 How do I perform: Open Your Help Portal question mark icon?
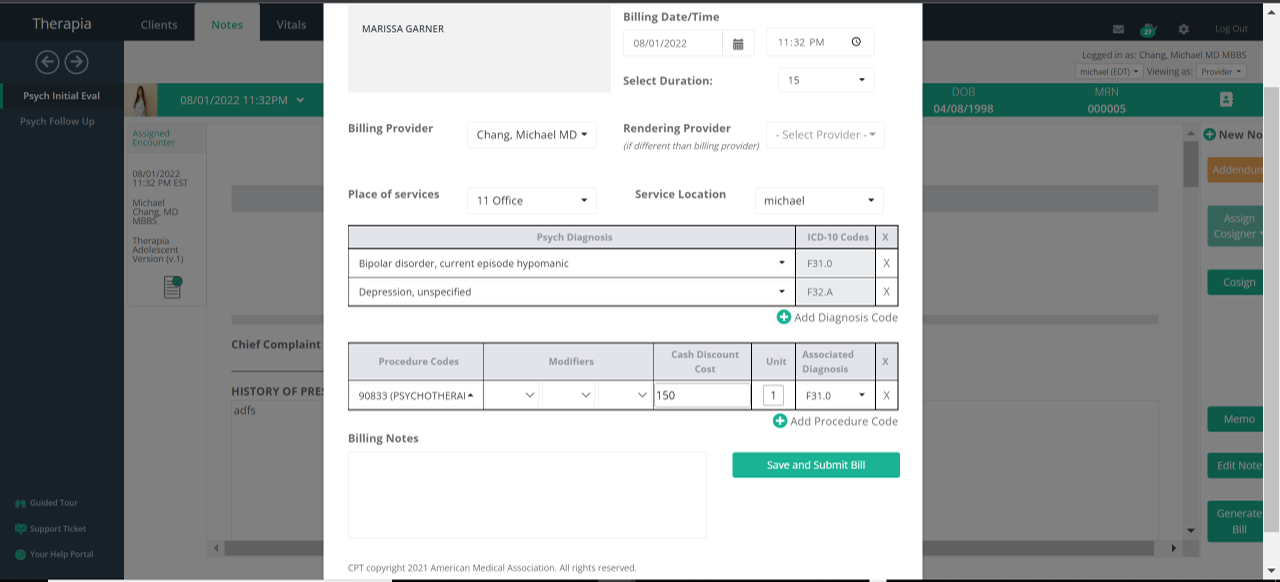(x=20, y=553)
